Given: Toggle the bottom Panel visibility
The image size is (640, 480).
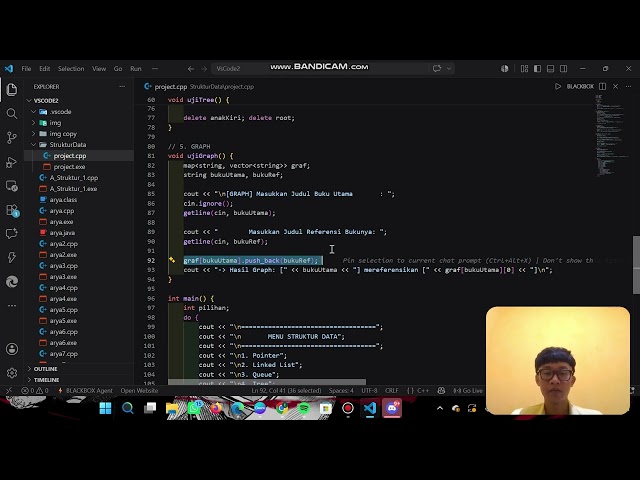Looking at the screenshot, I should 551,69.
